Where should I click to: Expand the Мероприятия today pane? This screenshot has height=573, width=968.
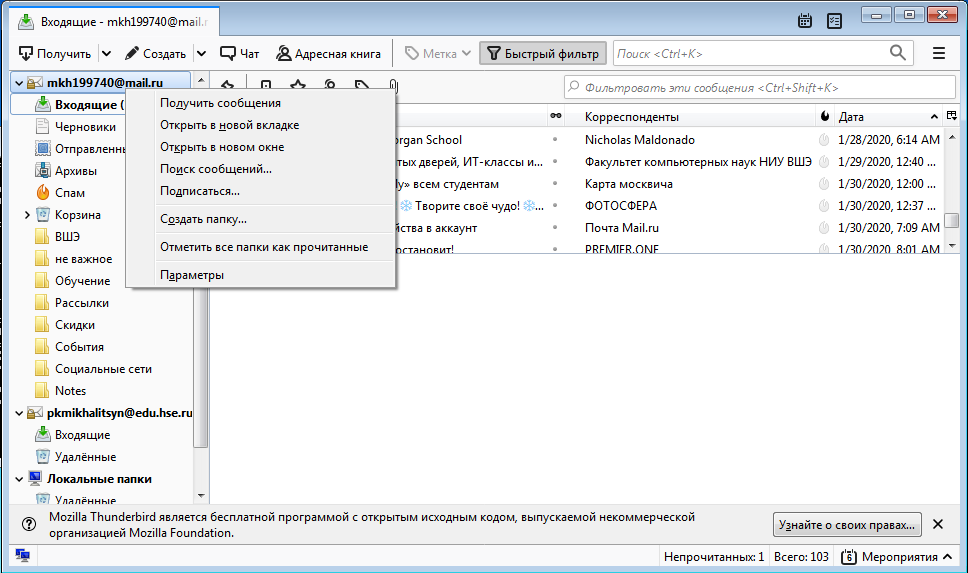click(896, 557)
